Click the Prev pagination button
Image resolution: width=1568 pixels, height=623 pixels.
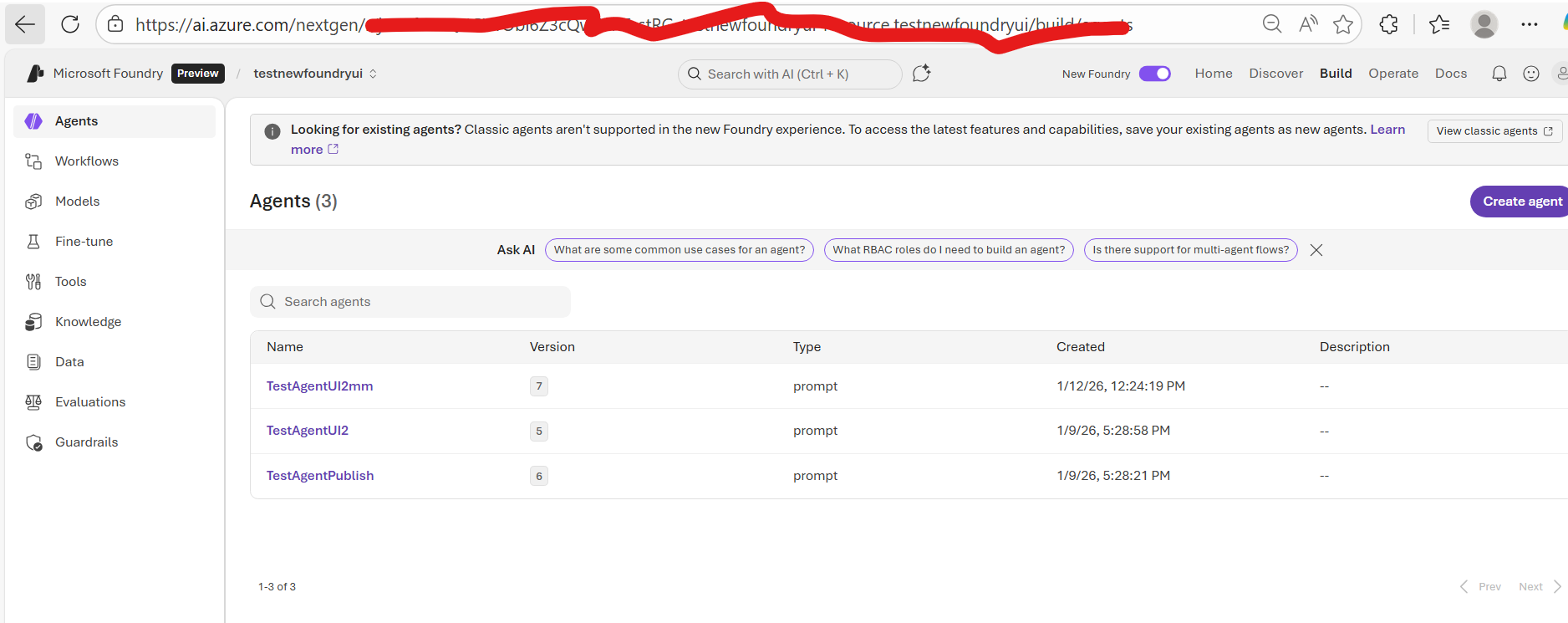1480,586
